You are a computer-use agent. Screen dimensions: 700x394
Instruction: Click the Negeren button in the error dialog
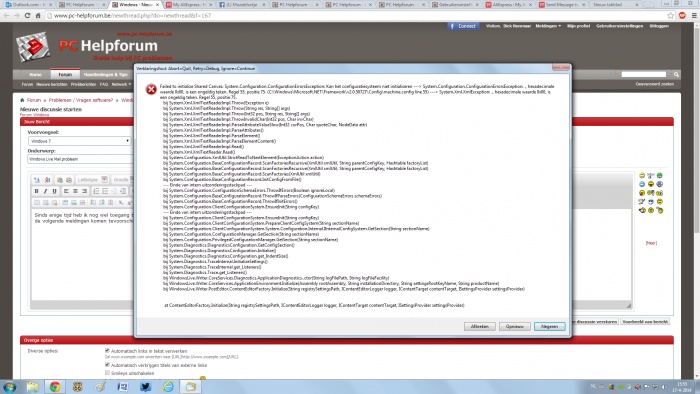click(x=550, y=327)
